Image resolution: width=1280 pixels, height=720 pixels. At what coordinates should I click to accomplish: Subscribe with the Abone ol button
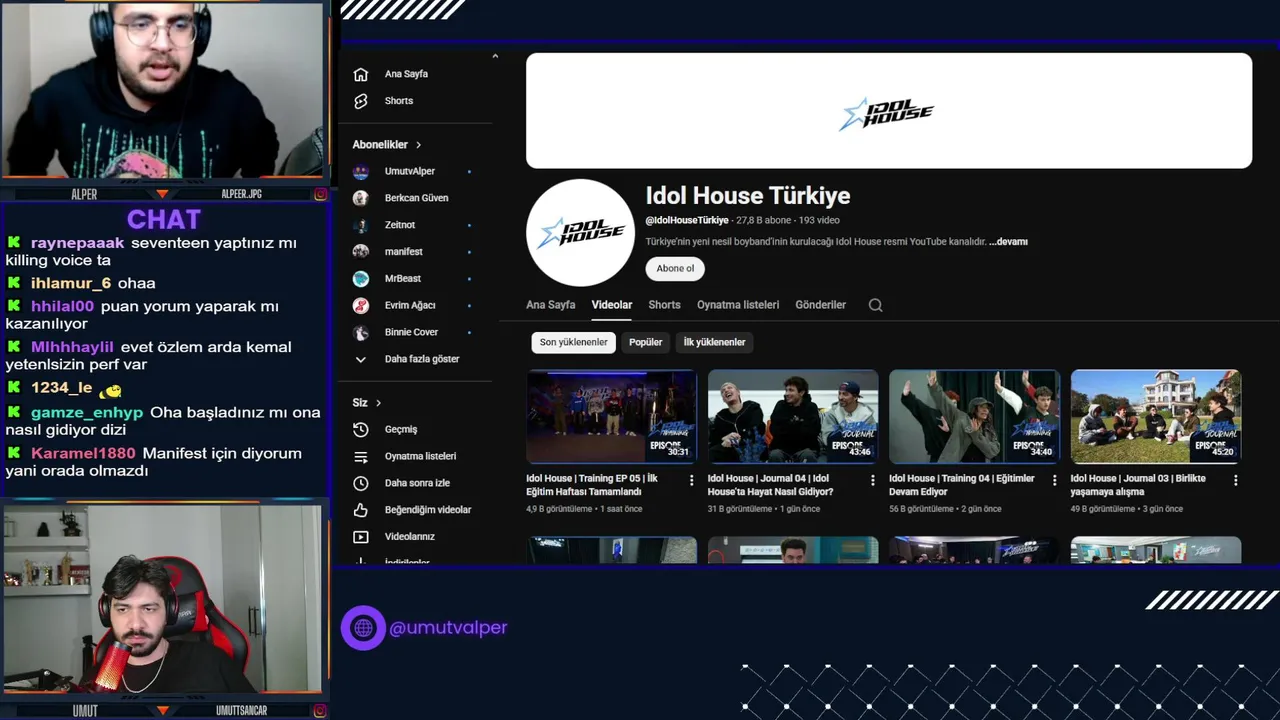tap(675, 268)
